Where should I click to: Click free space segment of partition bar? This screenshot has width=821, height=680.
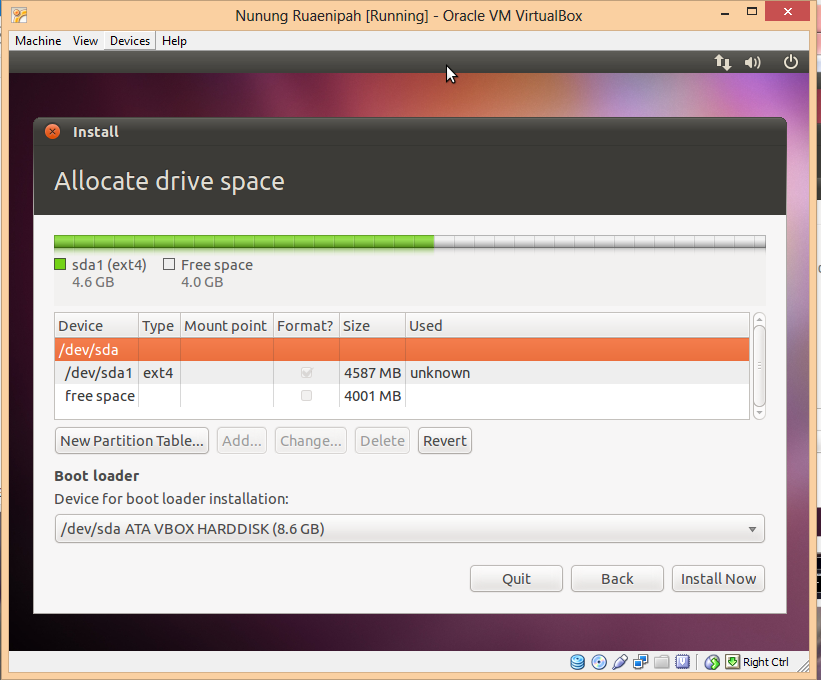600,241
